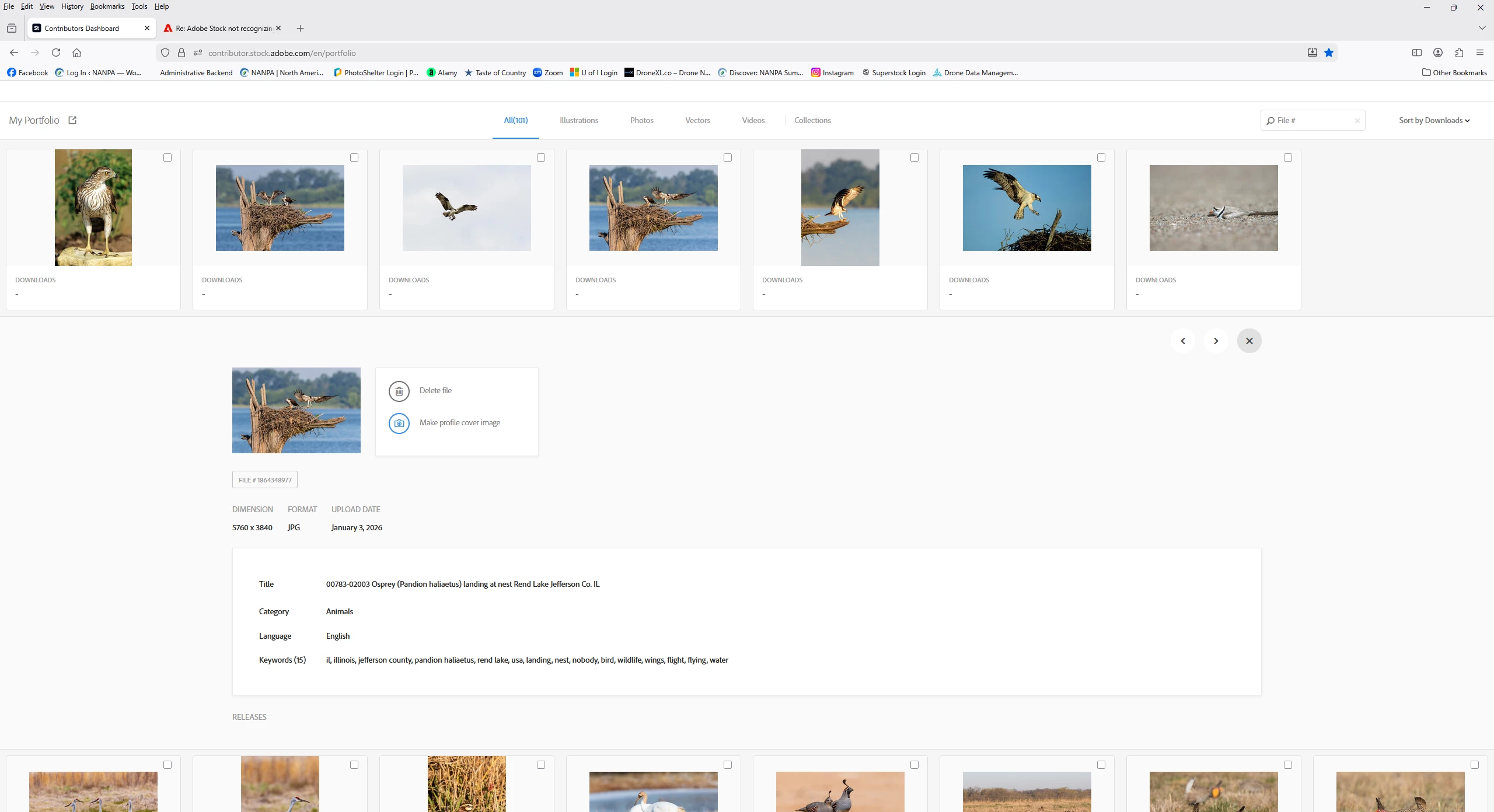Select checkbox on the plover sand photo
The width and height of the screenshot is (1494, 812).
point(1288,157)
